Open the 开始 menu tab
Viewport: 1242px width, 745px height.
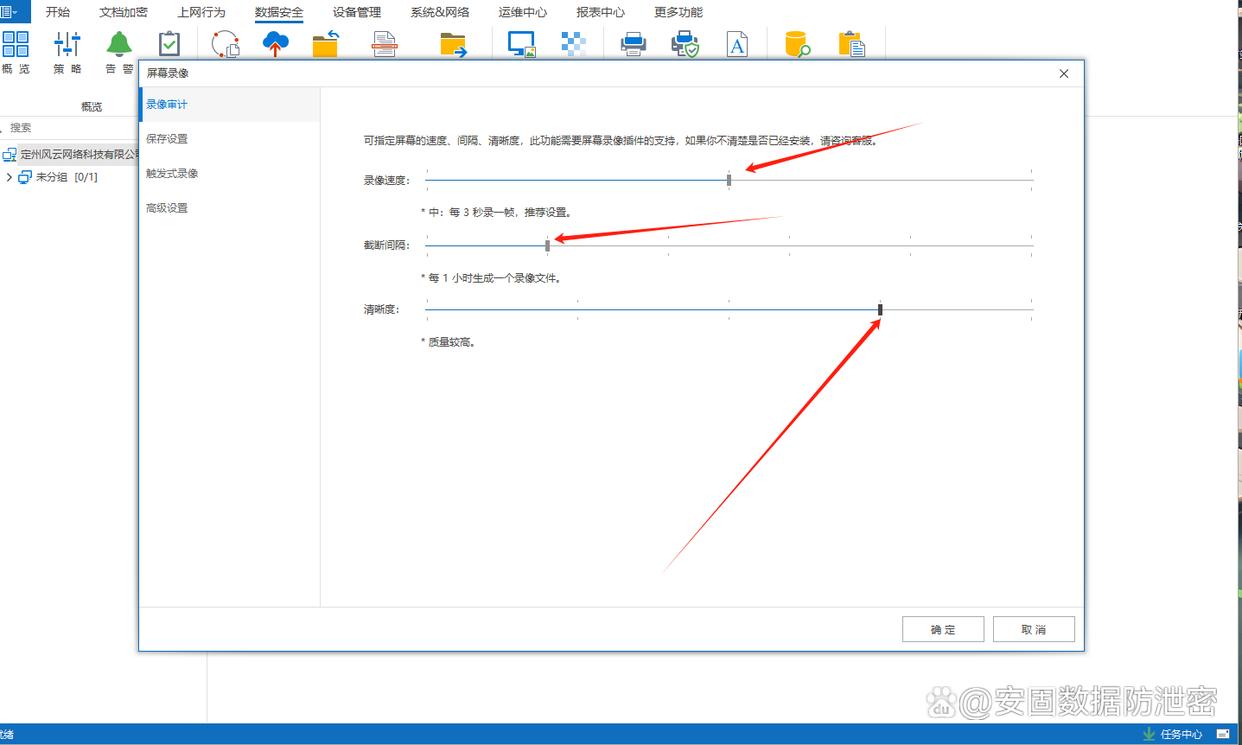click(x=58, y=12)
